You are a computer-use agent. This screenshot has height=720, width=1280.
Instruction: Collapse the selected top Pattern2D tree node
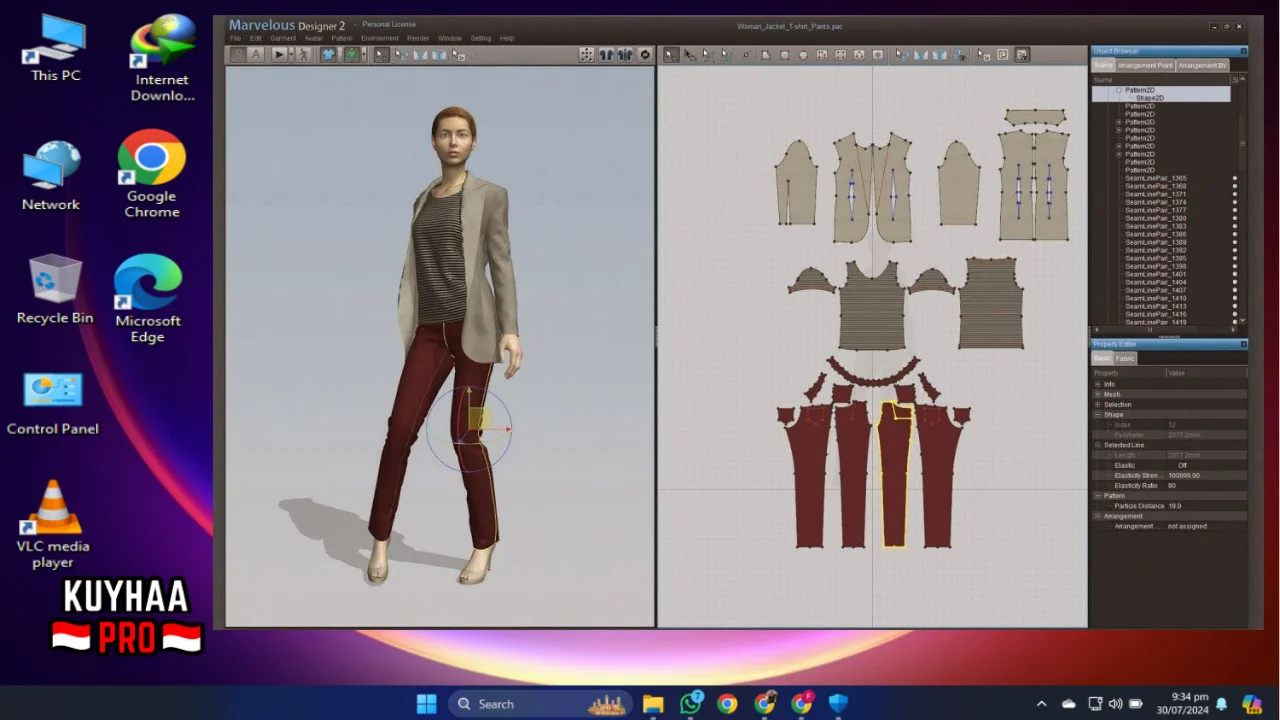pyautogui.click(x=1119, y=90)
